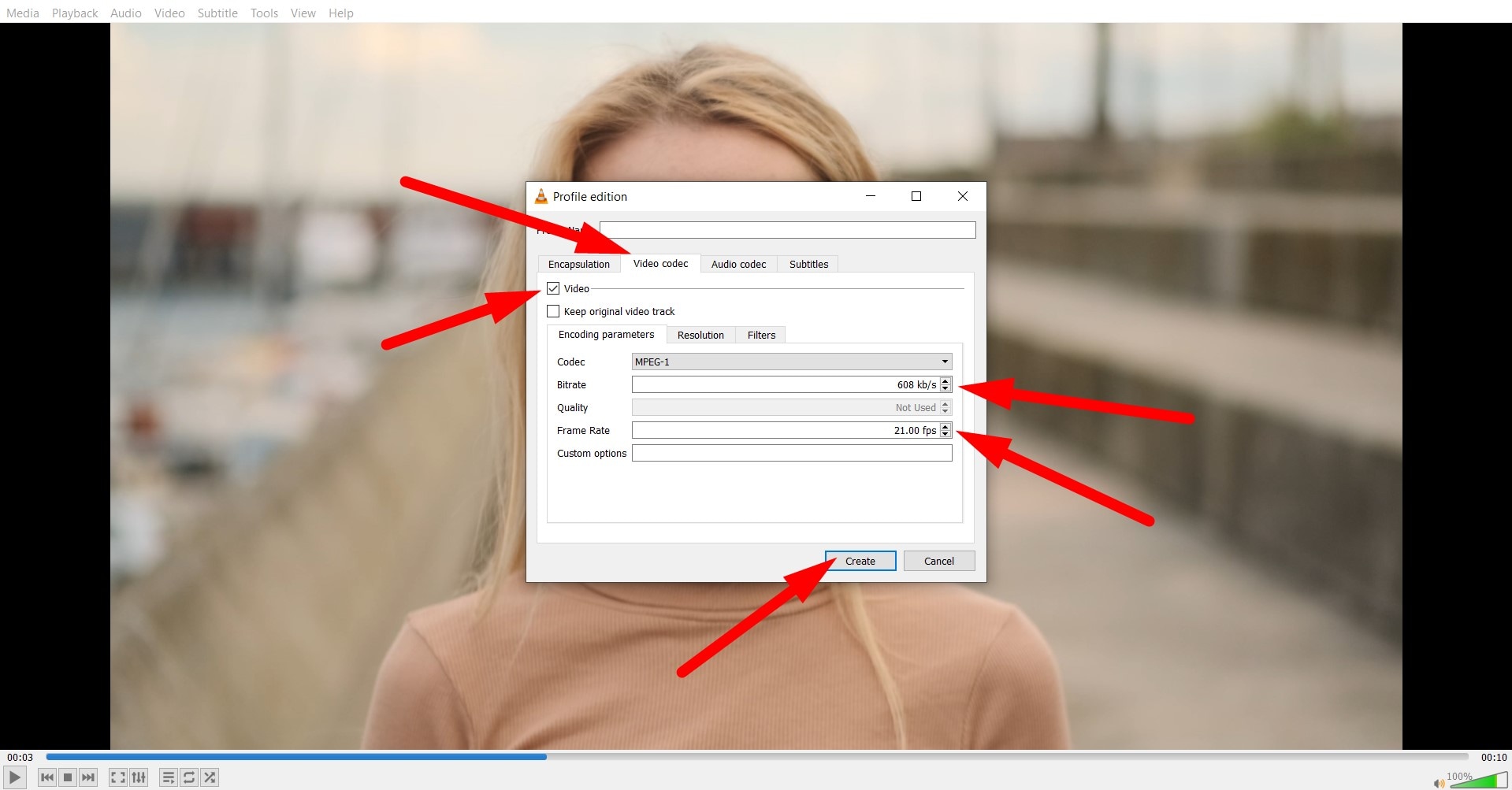The height and width of the screenshot is (790, 1512).
Task: Click the Custom options text field
Action: (x=792, y=453)
